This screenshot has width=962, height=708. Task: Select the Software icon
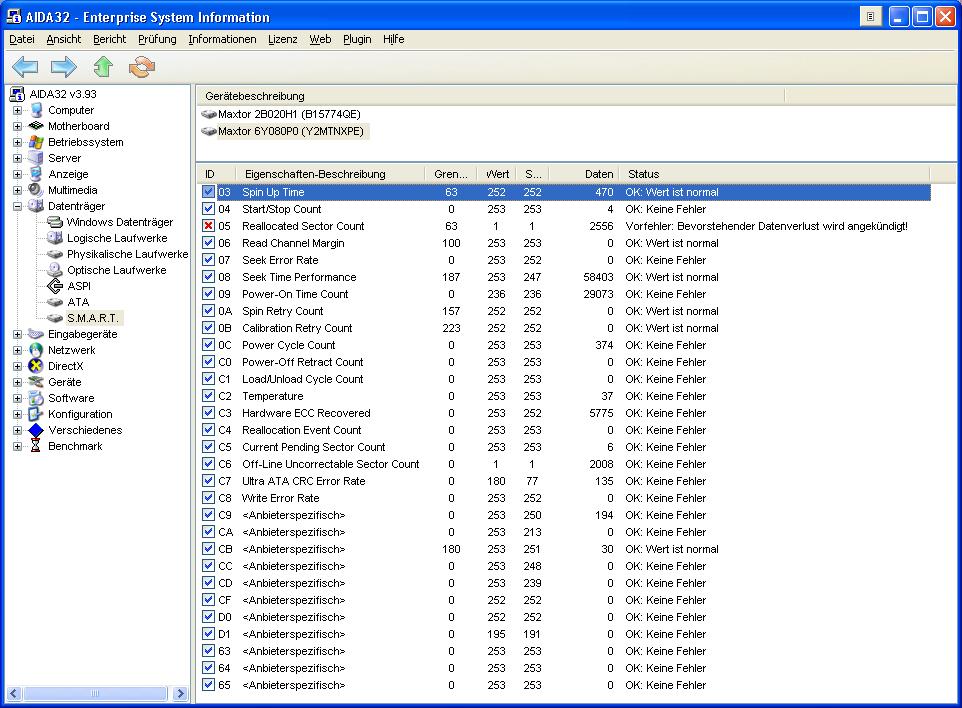click(36, 398)
